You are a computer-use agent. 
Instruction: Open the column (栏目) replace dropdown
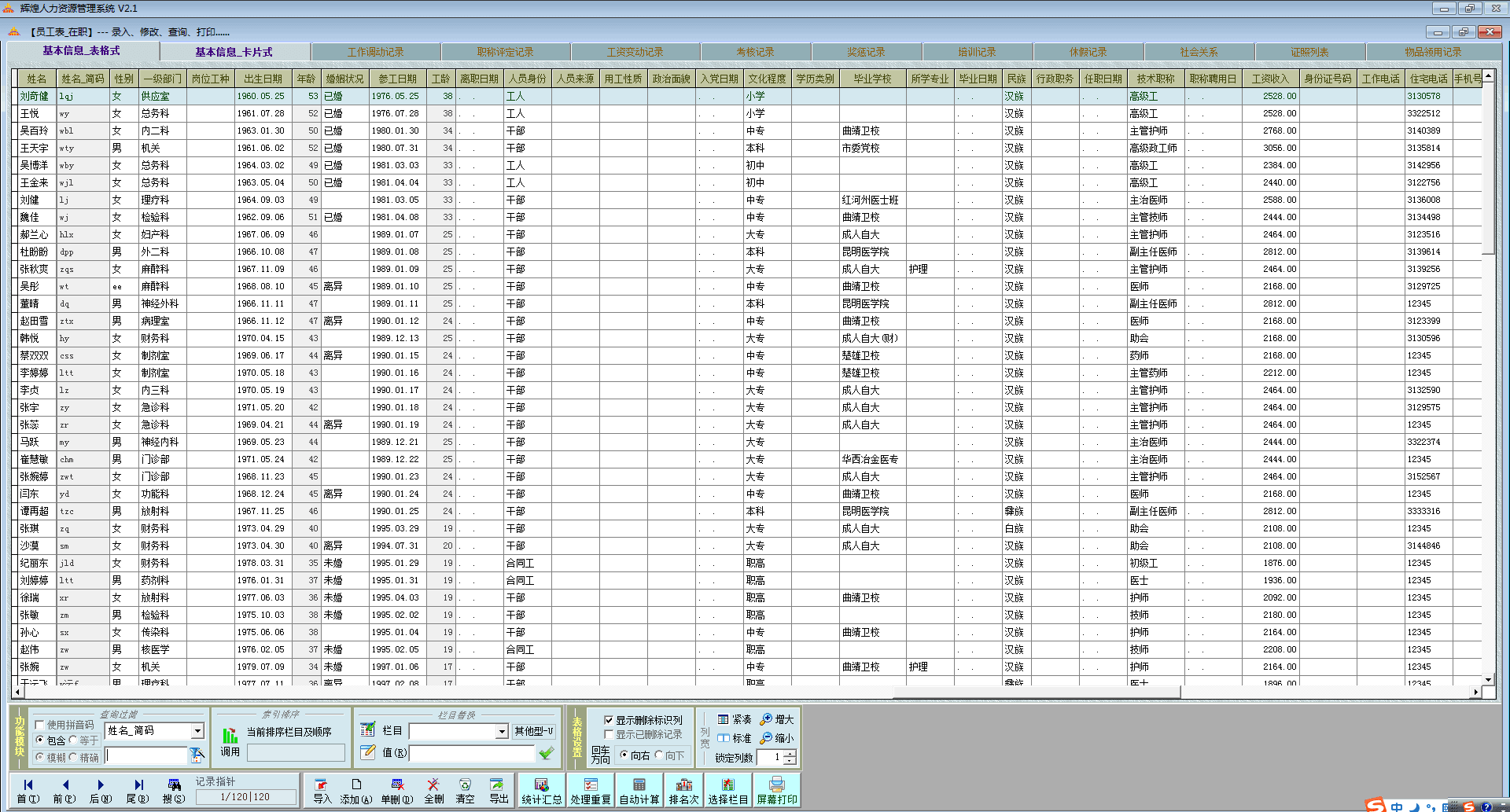pos(502,731)
